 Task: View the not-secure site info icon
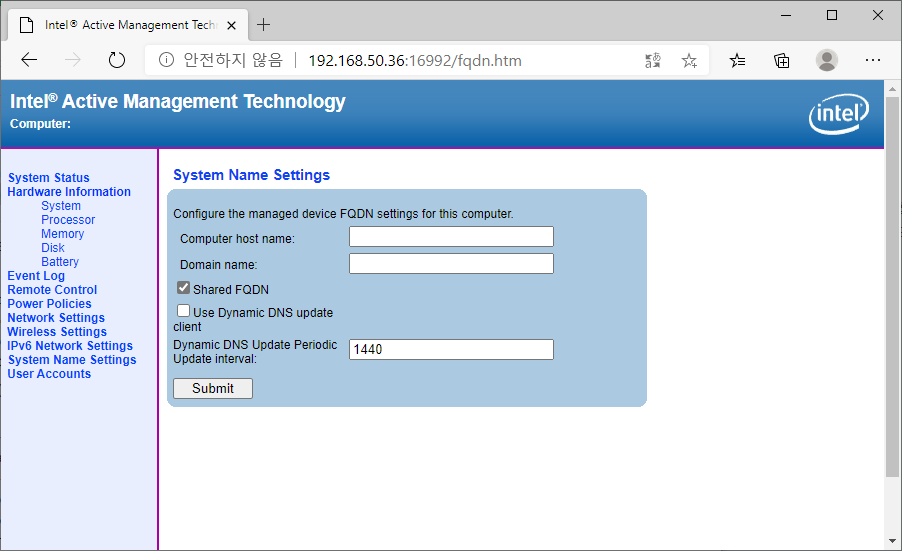click(166, 60)
